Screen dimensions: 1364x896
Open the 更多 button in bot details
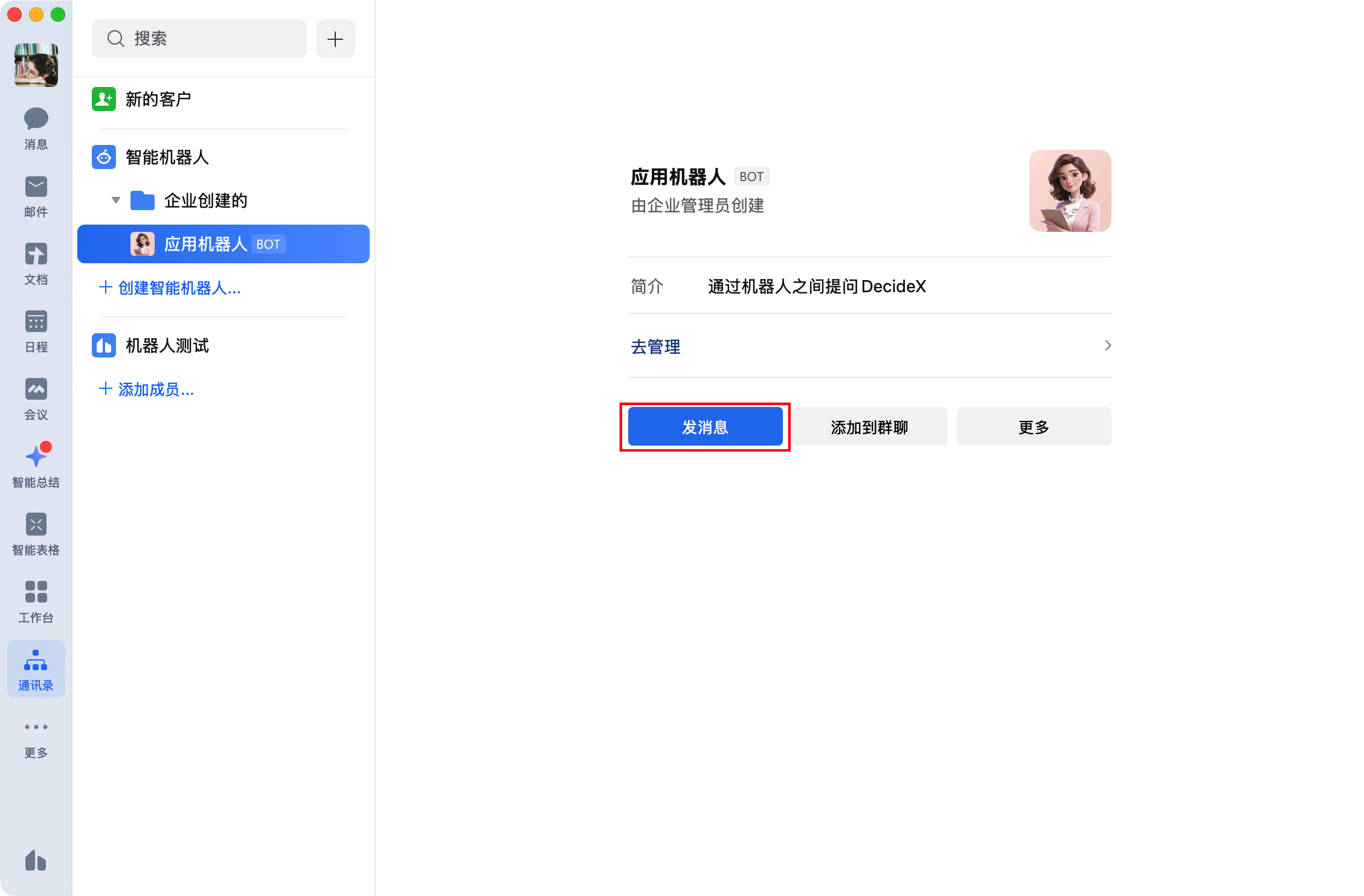pos(1034,427)
